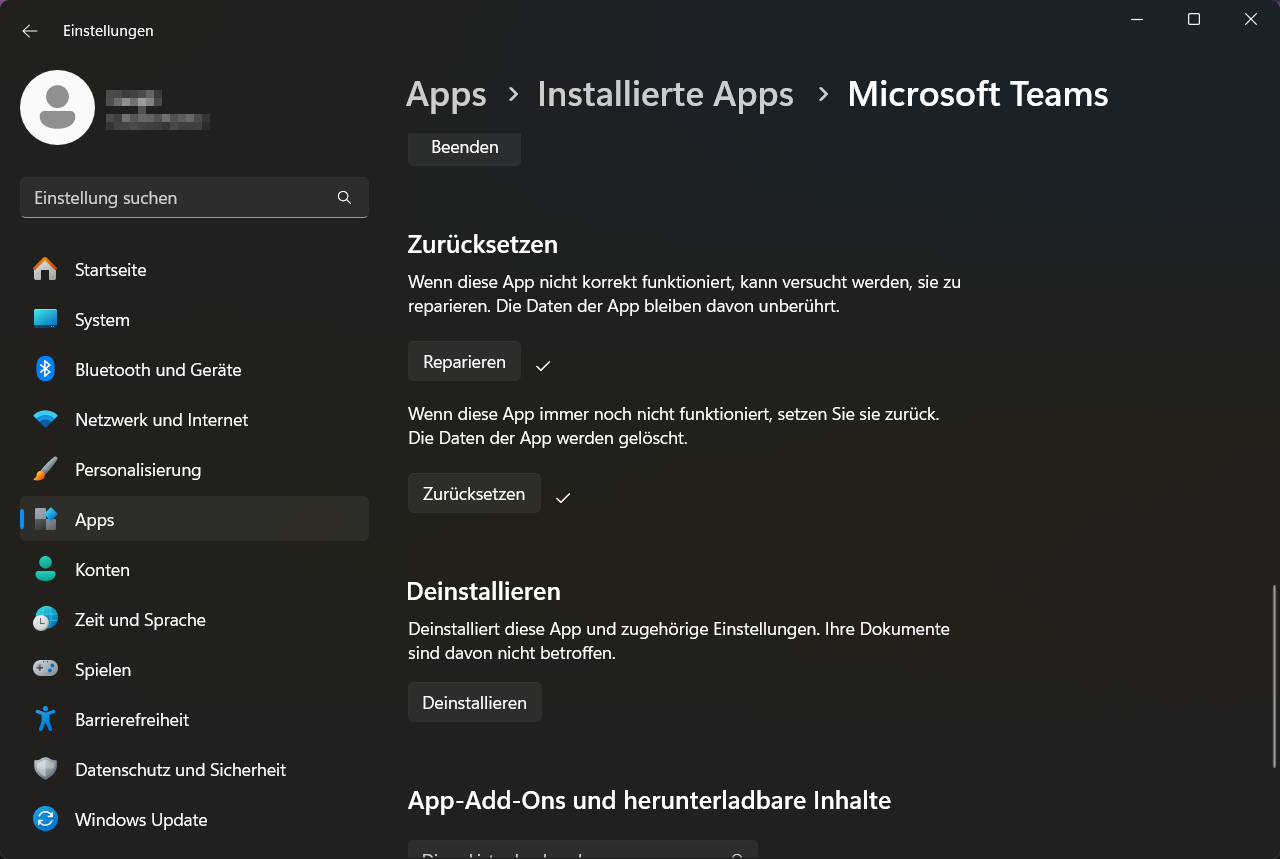Image resolution: width=1280 pixels, height=859 pixels.
Task: Open Bluetooth und Geräte
Action: 194,370
